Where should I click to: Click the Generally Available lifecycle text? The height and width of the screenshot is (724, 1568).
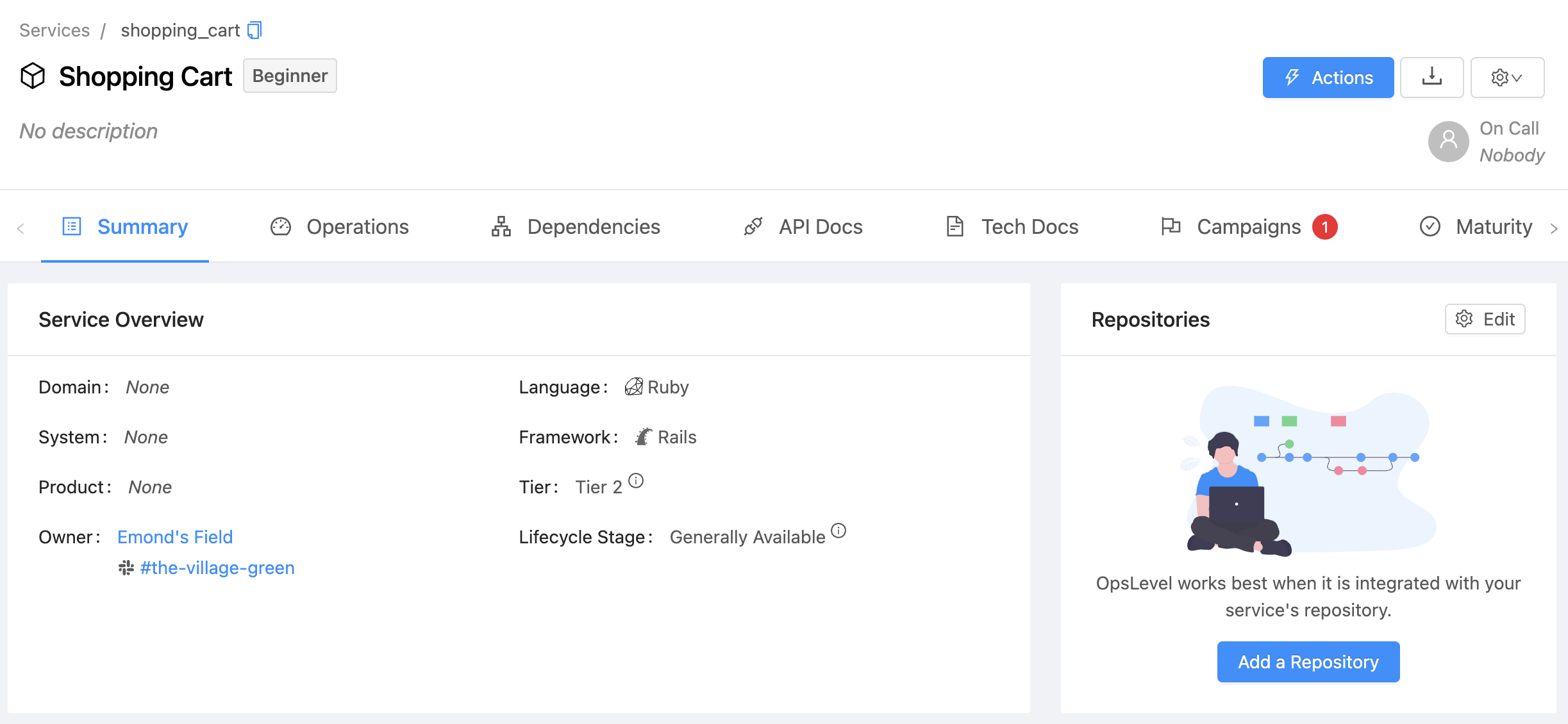tap(747, 537)
